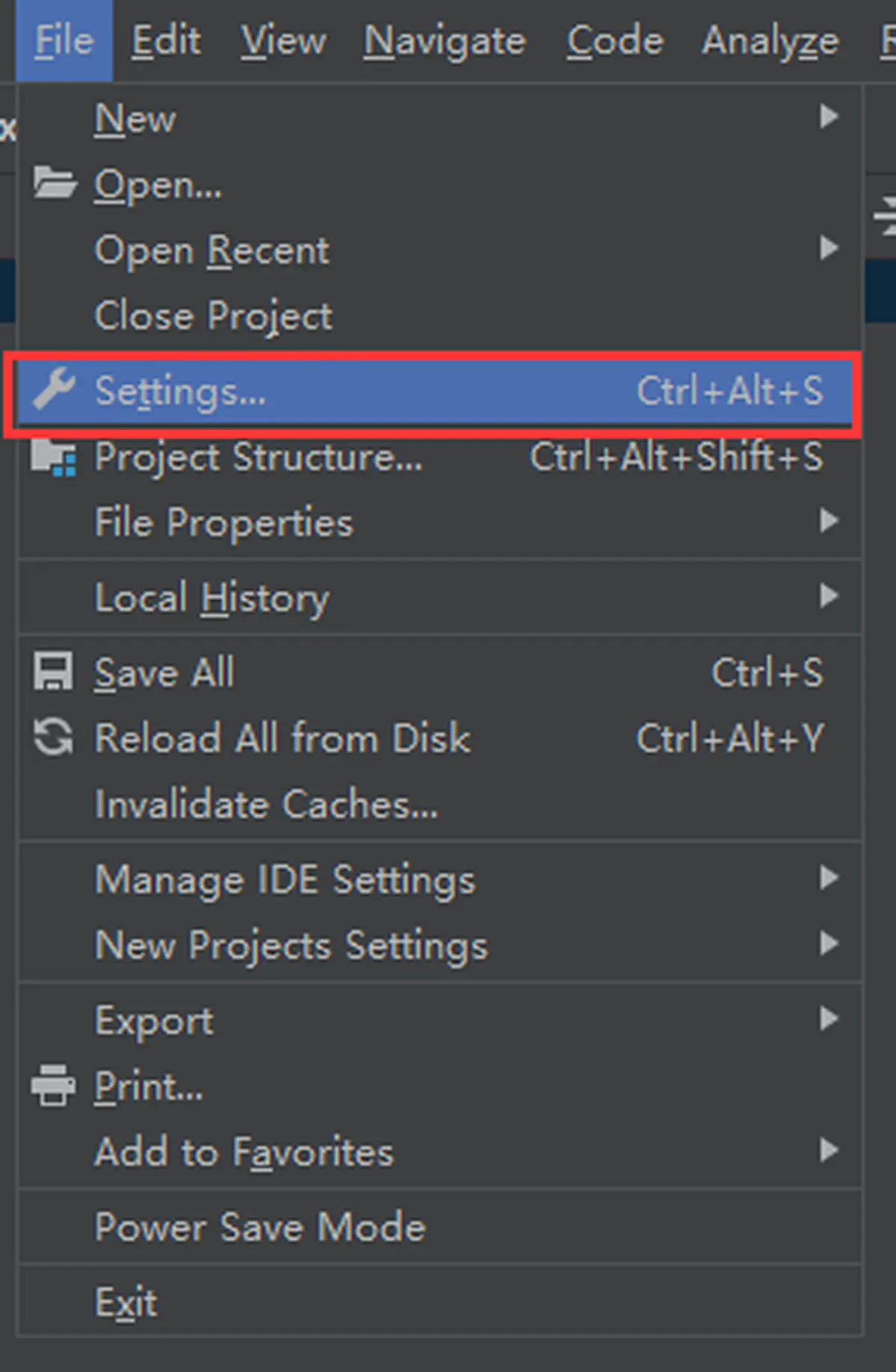Expand the Local History submenu arrow

[829, 596]
